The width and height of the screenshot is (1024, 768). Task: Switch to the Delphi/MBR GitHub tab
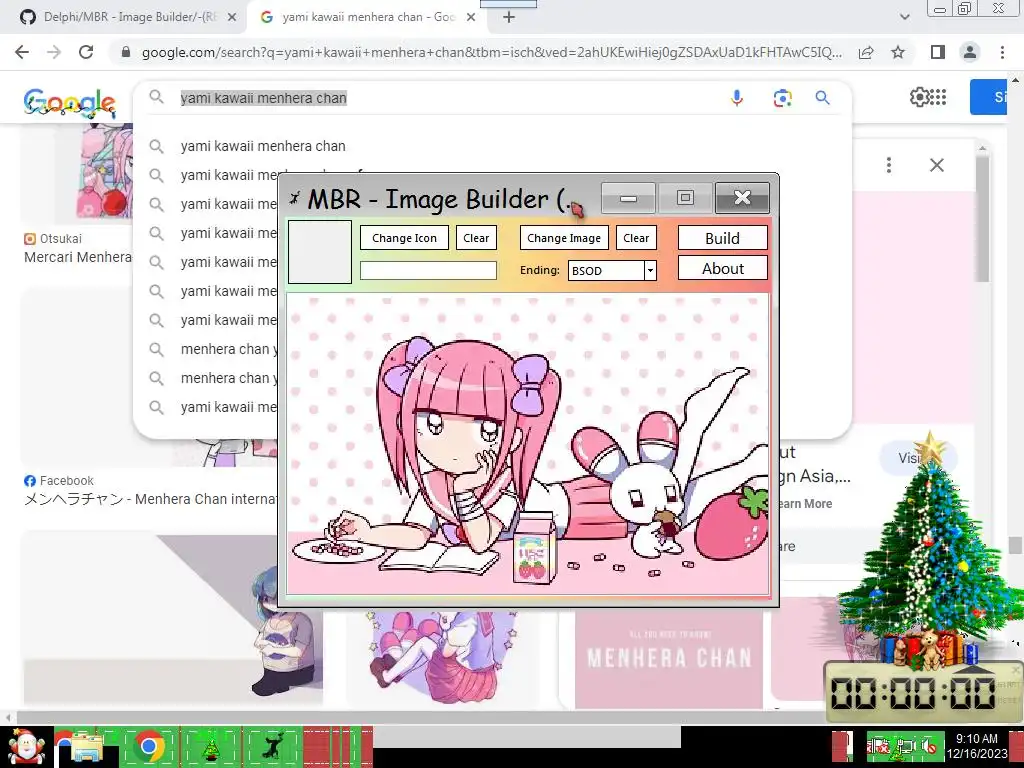(122, 17)
